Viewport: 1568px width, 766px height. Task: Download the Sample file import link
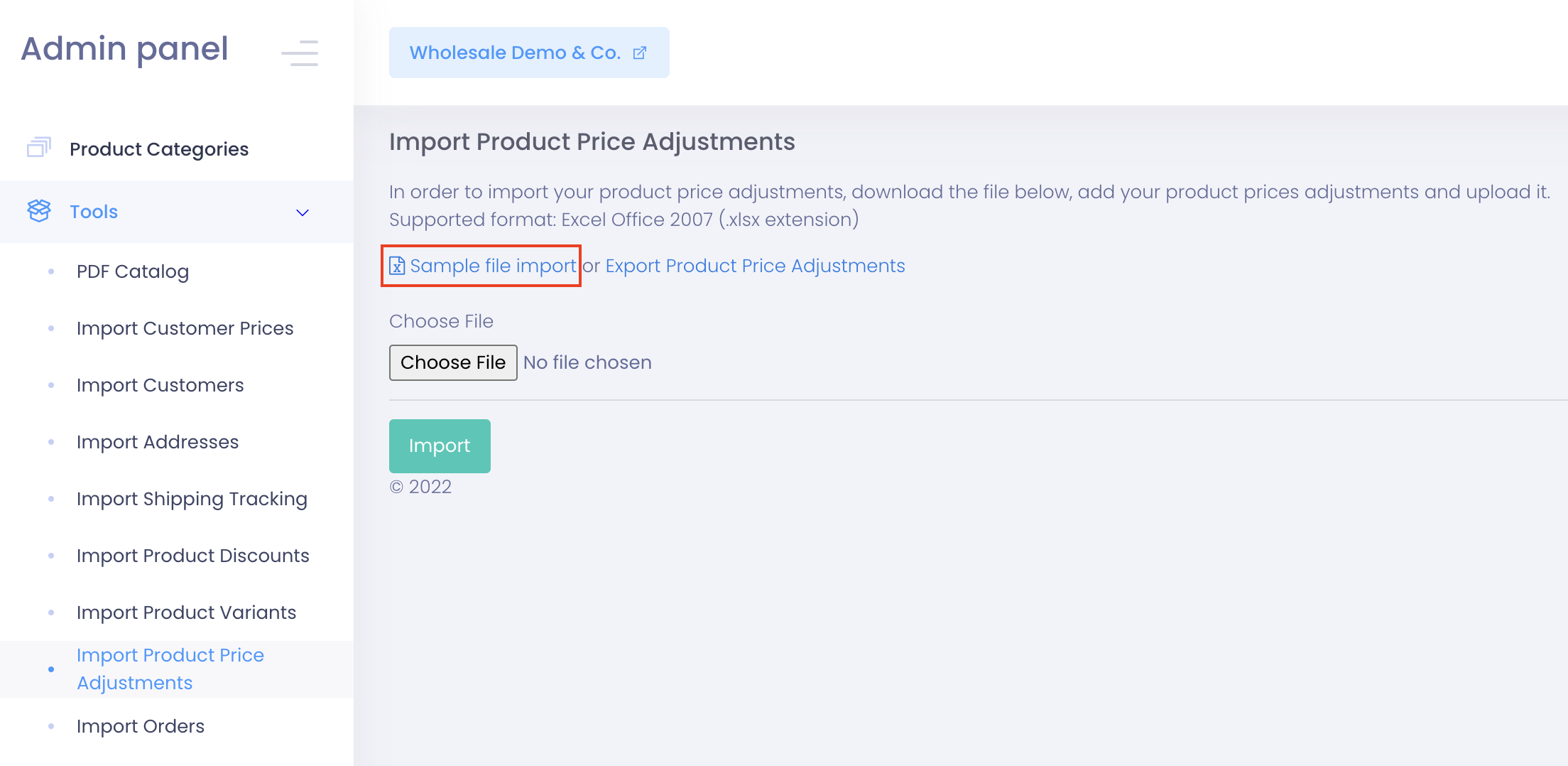pos(493,266)
